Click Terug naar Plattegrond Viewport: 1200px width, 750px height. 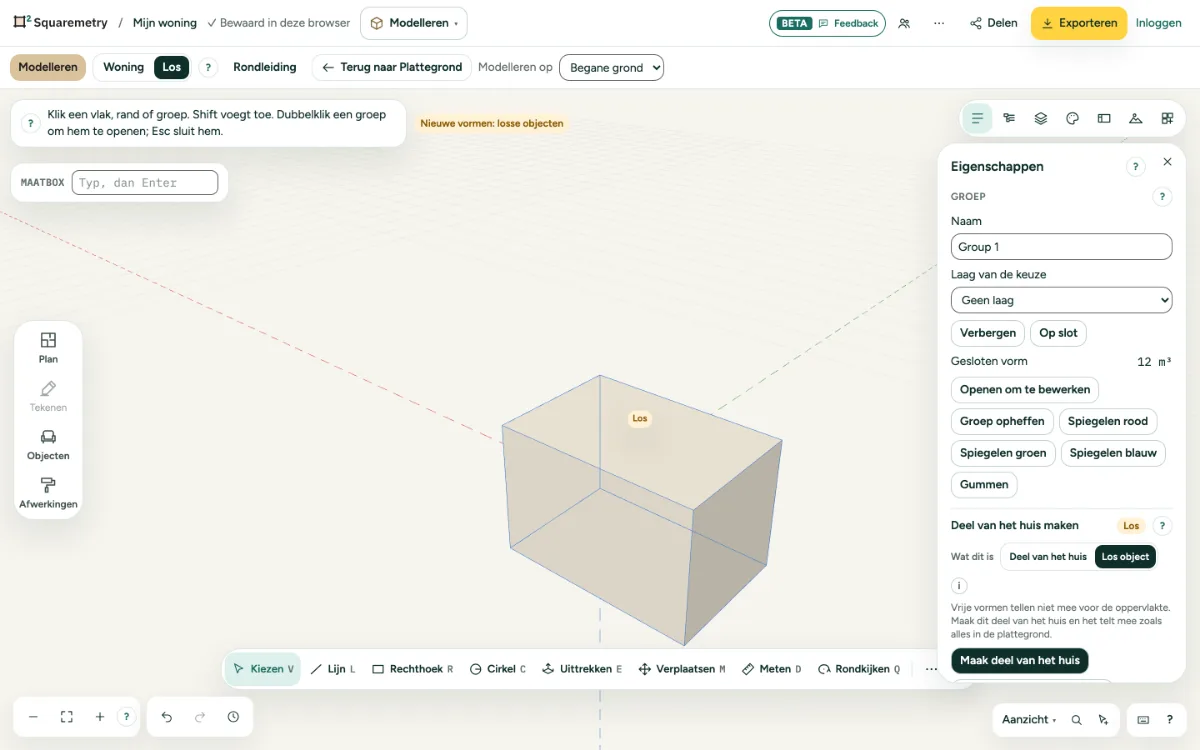coord(392,67)
